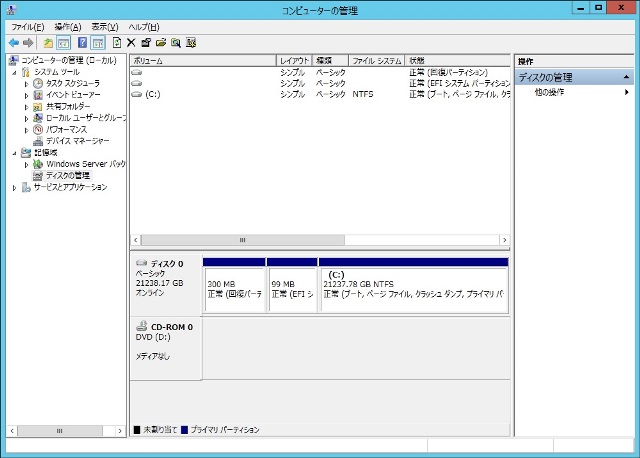The width and height of the screenshot is (640, 458).
Task: Click the Back arrow toolbar icon
Action: click(x=14, y=43)
